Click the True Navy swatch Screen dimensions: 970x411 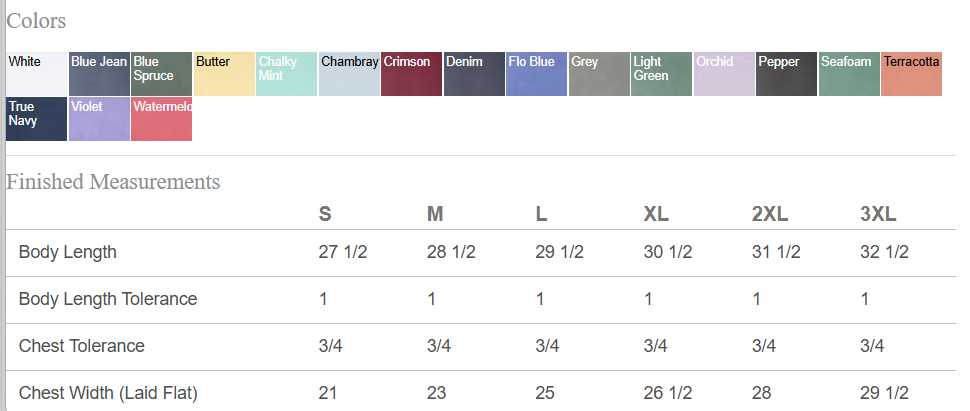[36, 119]
